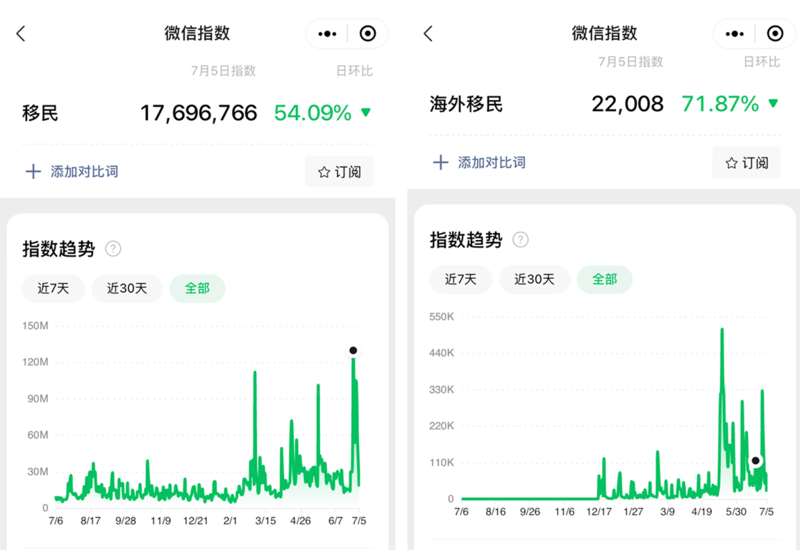The width and height of the screenshot is (800, 550).
Task: Select 近30天 range for 移民 chart
Action: click(x=127, y=288)
